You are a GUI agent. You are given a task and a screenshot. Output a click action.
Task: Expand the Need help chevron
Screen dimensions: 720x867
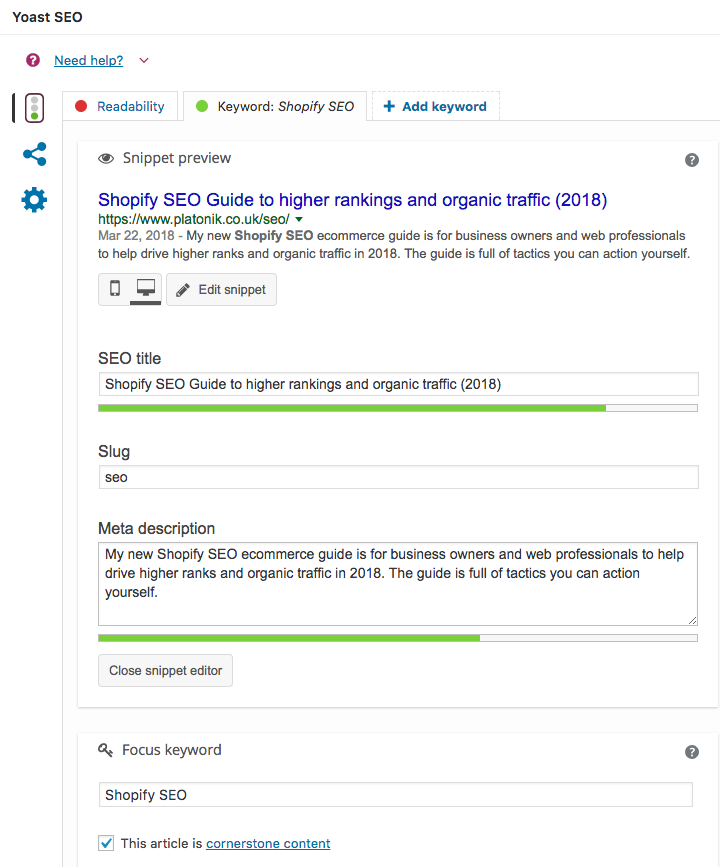pyautogui.click(x=144, y=61)
